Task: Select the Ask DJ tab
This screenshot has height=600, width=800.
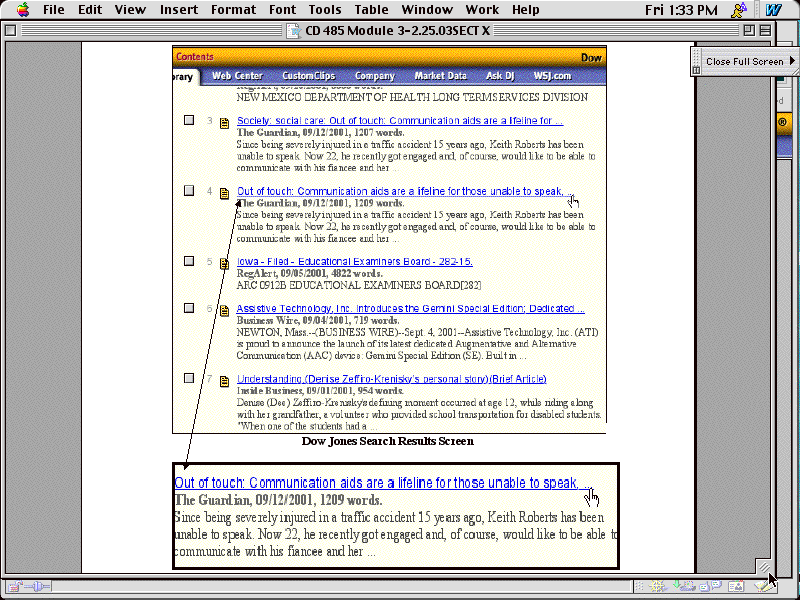Action: (x=500, y=76)
